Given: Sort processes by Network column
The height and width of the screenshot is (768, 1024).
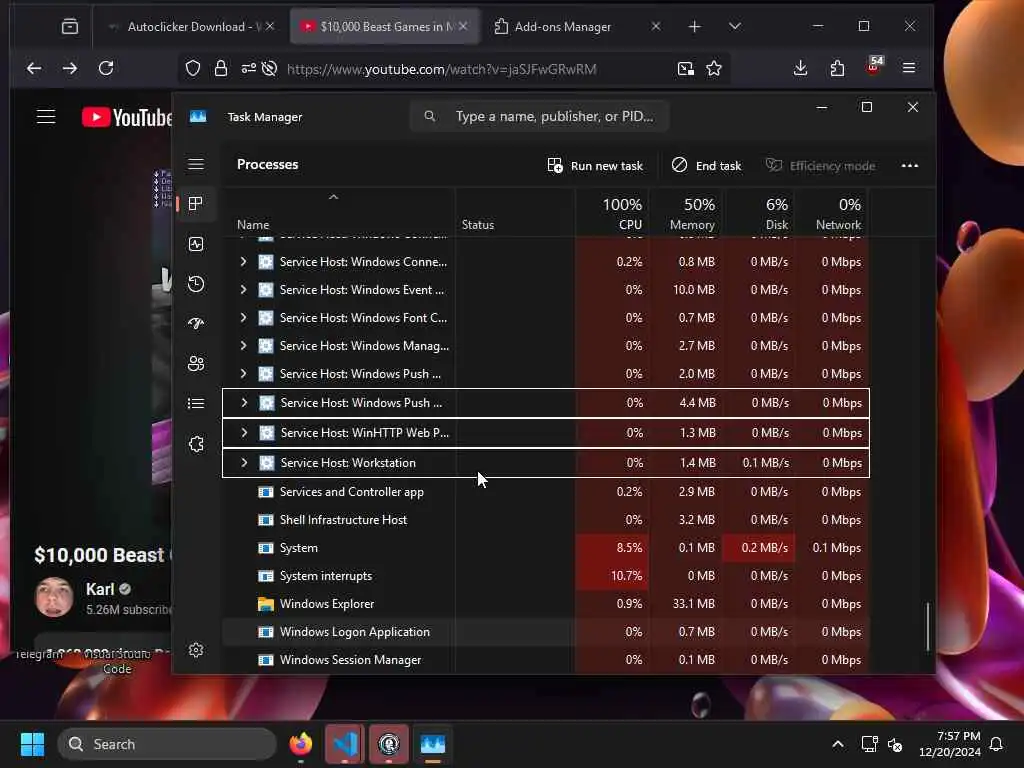Looking at the screenshot, I should pos(833,214).
